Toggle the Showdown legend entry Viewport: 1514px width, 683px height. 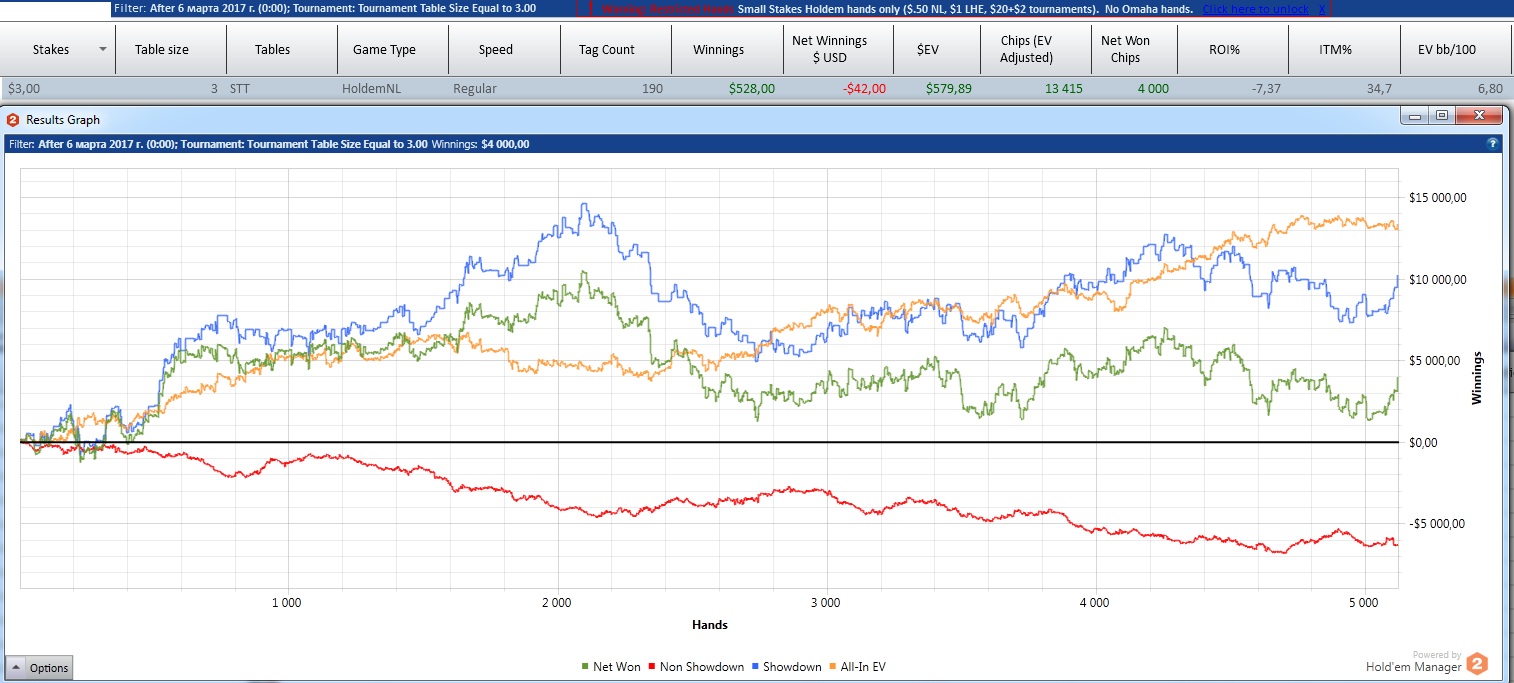click(x=789, y=667)
